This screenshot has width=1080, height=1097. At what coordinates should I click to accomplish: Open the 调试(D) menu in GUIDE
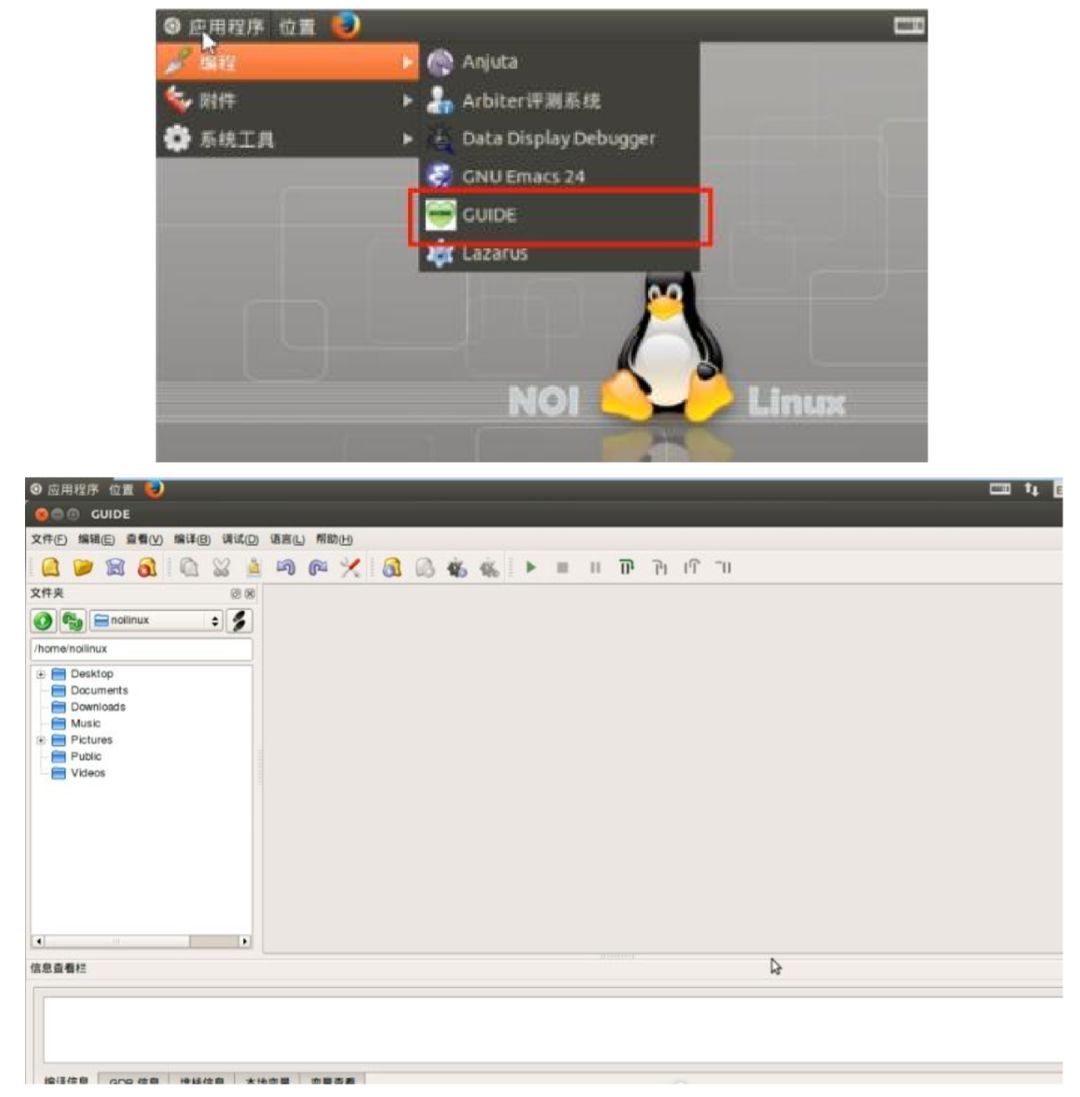click(240, 539)
